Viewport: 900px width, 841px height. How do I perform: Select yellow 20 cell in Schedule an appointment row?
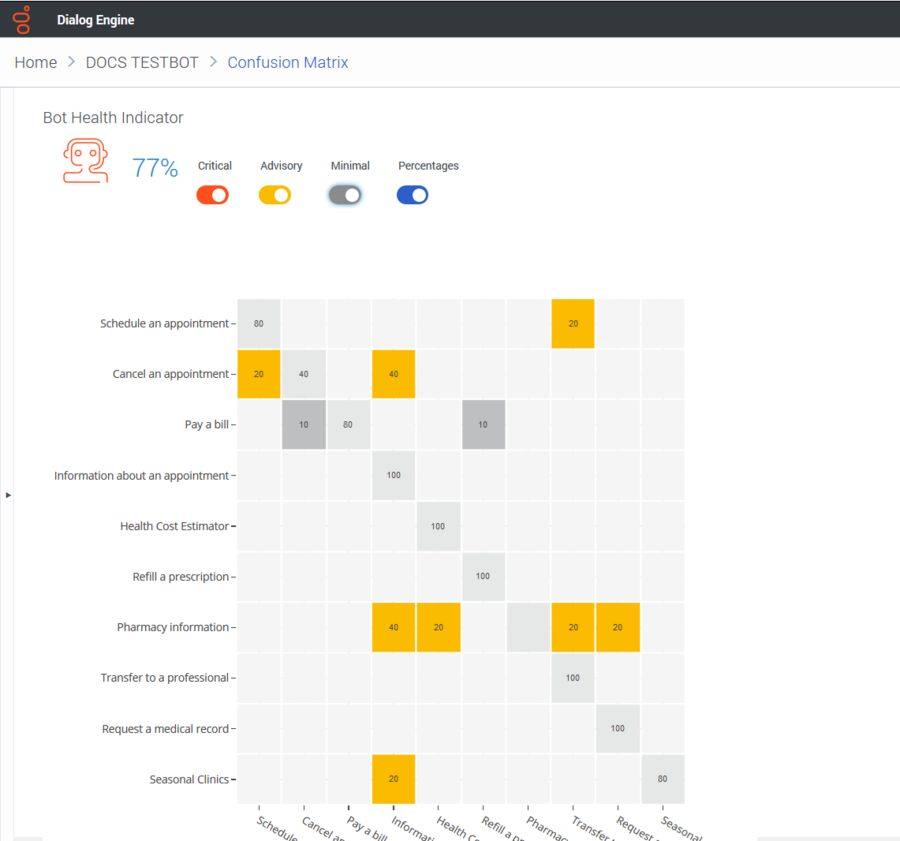tap(573, 323)
